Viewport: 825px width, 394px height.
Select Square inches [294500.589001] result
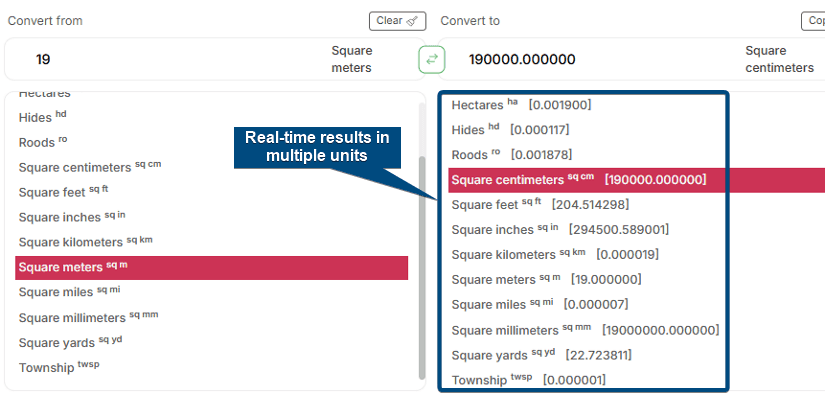(x=560, y=229)
